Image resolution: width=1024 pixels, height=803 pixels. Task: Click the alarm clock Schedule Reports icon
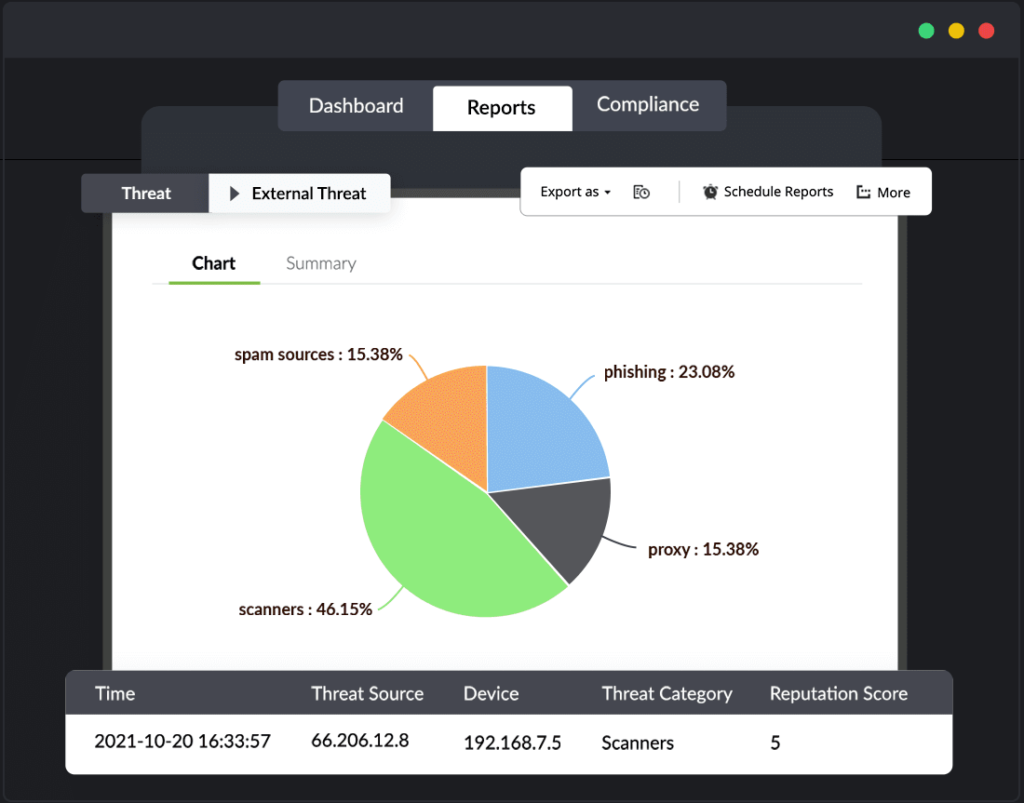click(x=710, y=191)
